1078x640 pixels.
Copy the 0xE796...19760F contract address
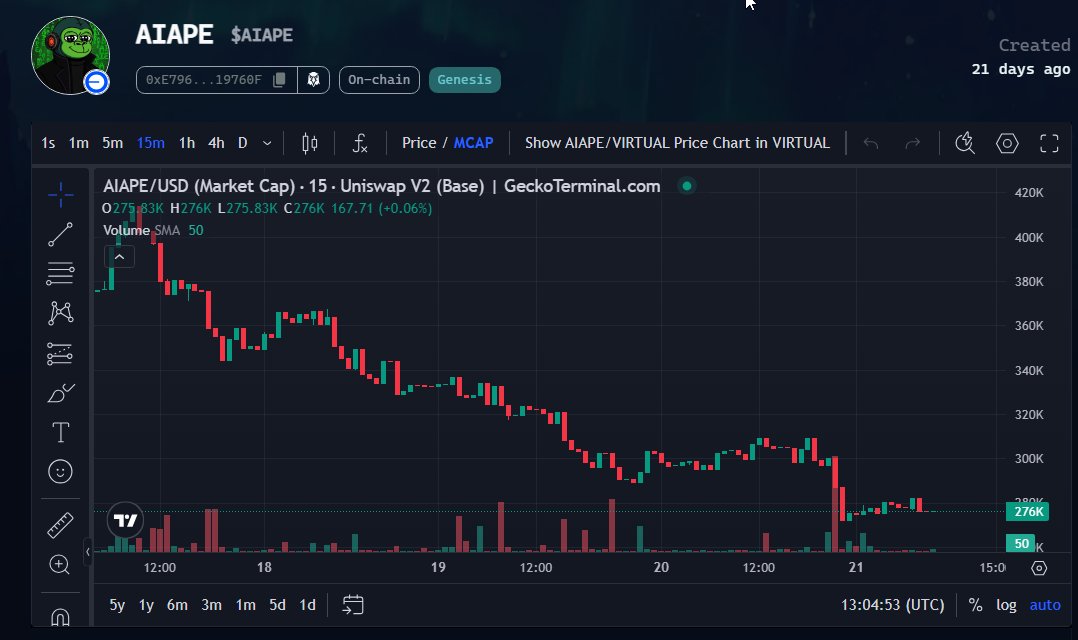coord(279,80)
